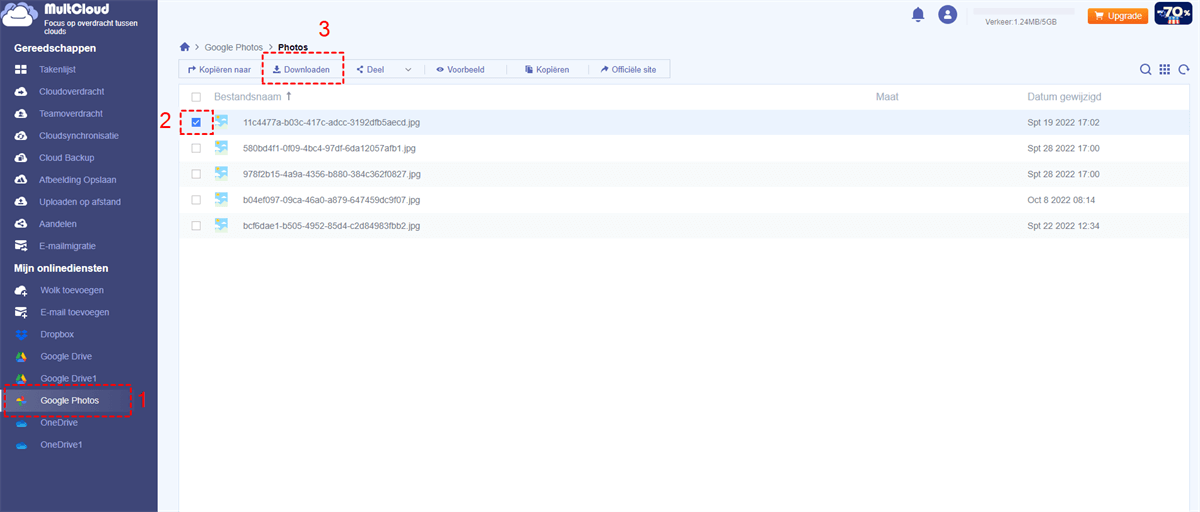Click the Takenlijst grid icon
The height and width of the screenshot is (512, 1200).
pos(20,70)
